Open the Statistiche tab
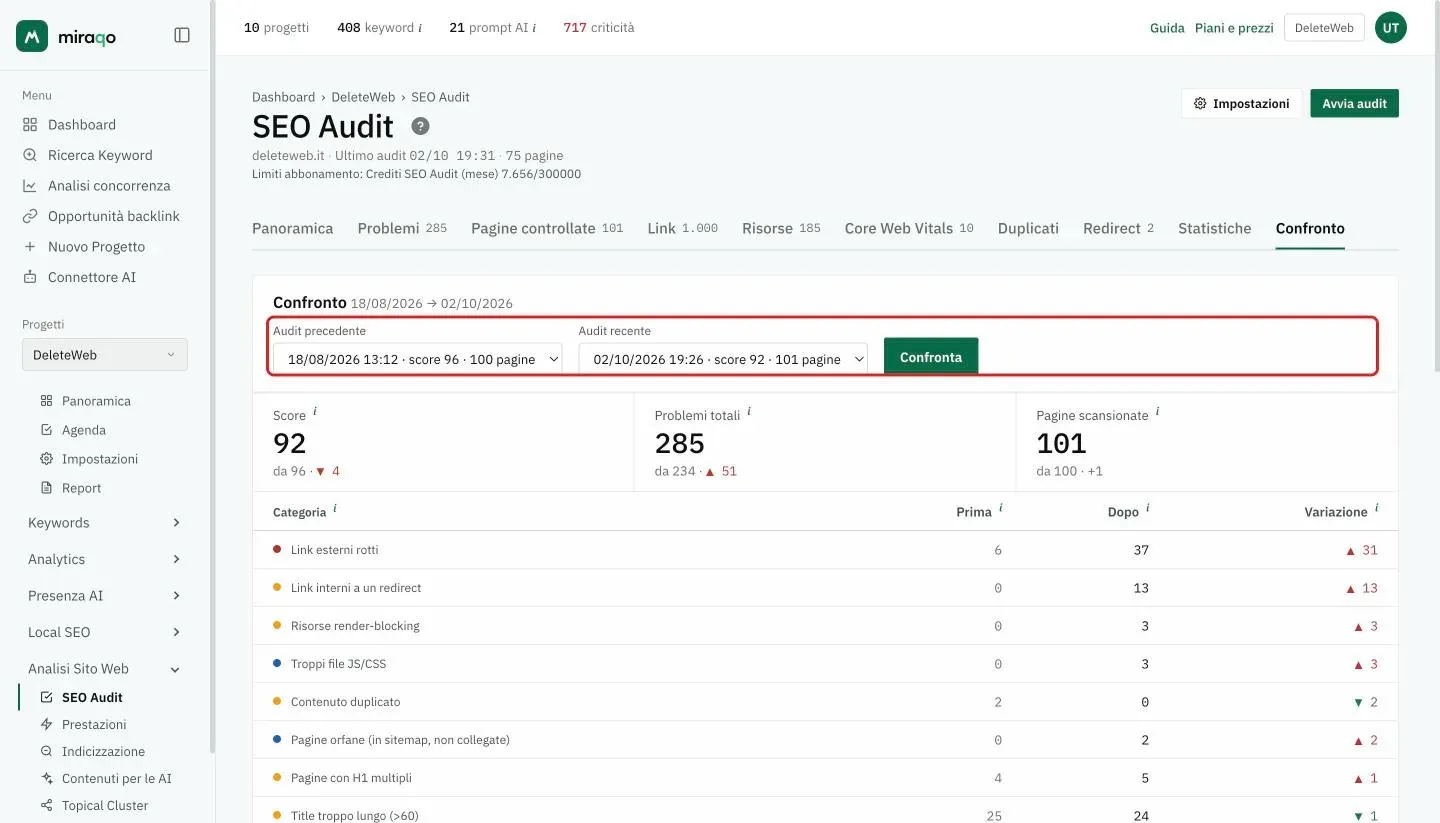This screenshot has width=1440, height=823. pos(1215,228)
